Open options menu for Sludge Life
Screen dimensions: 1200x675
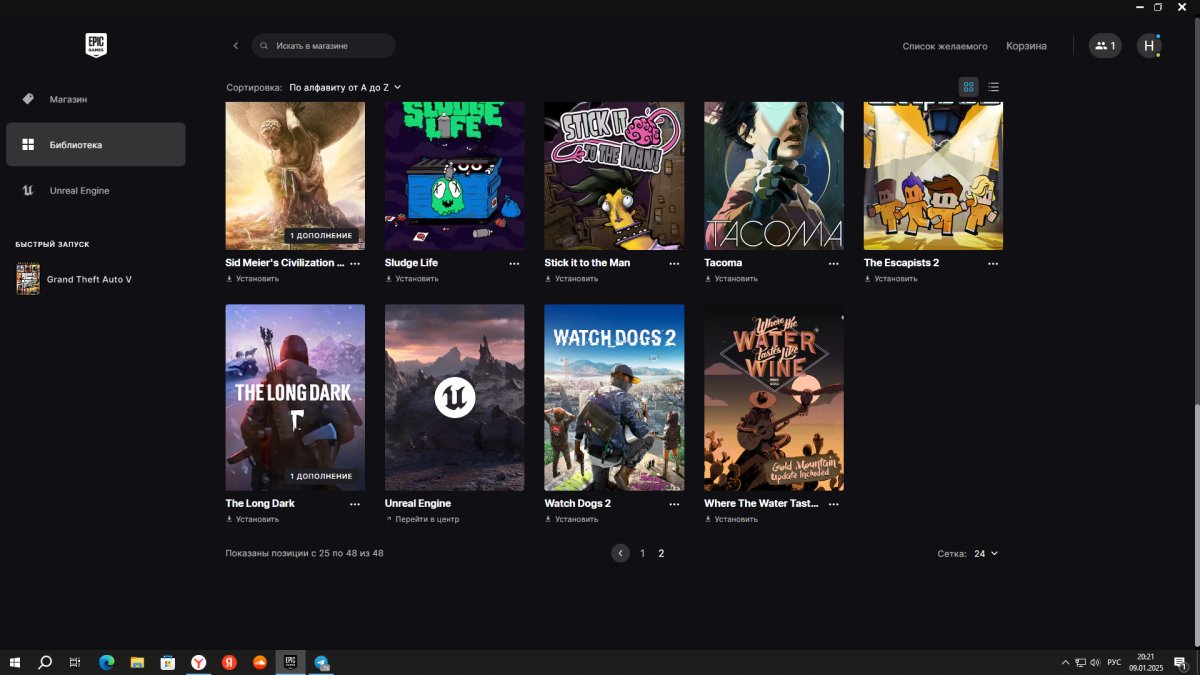tap(514, 264)
